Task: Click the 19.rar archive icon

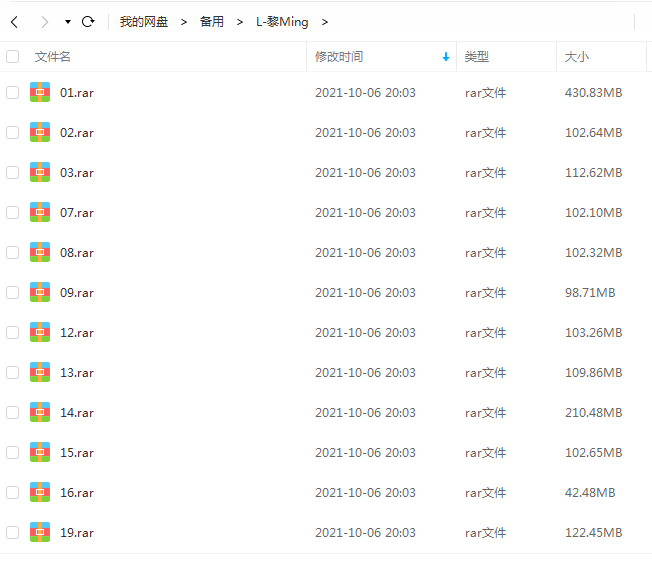Action: (40, 532)
